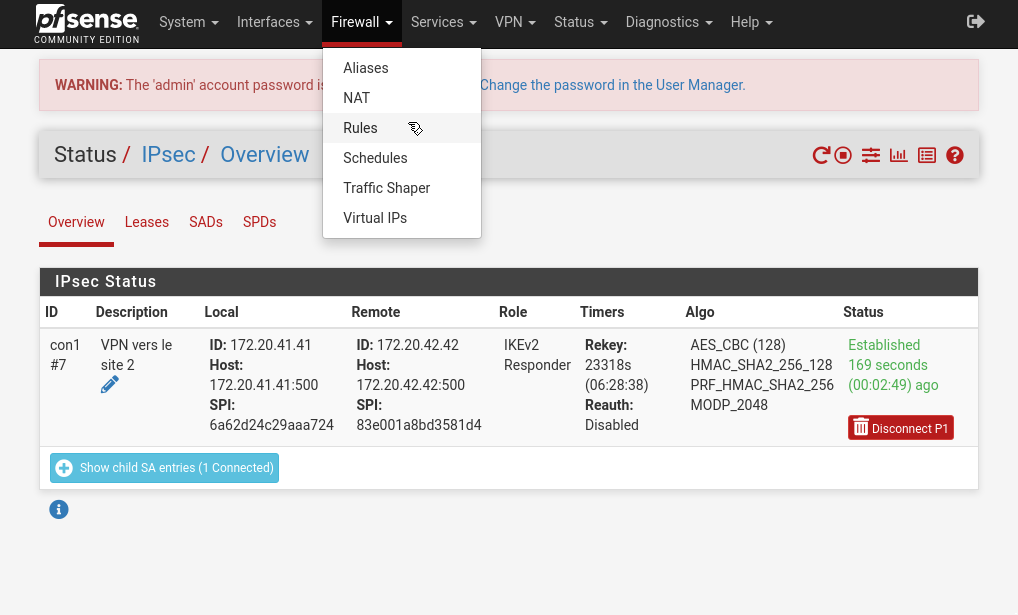Open the status graph chart icon

pyautogui.click(x=899, y=155)
